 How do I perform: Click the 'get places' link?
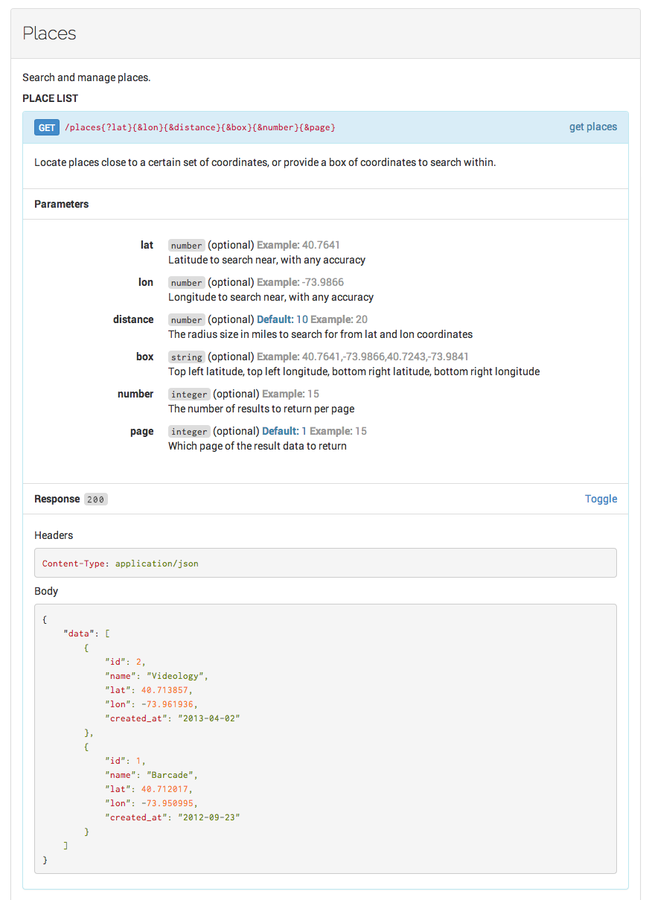593,127
